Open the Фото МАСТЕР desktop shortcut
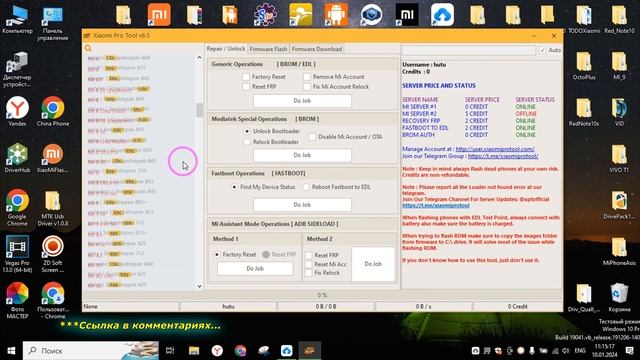Image resolution: width=640 pixels, height=360 pixels. tap(17, 300)
